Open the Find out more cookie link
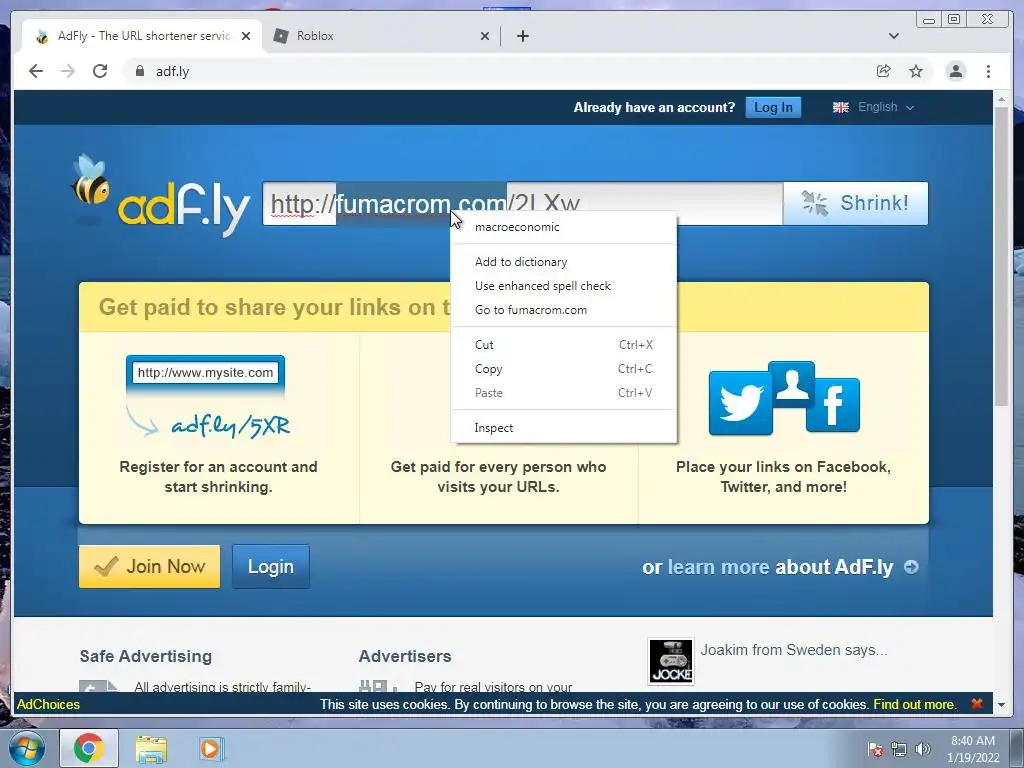The image size is (1024, 768). point(914,704)
